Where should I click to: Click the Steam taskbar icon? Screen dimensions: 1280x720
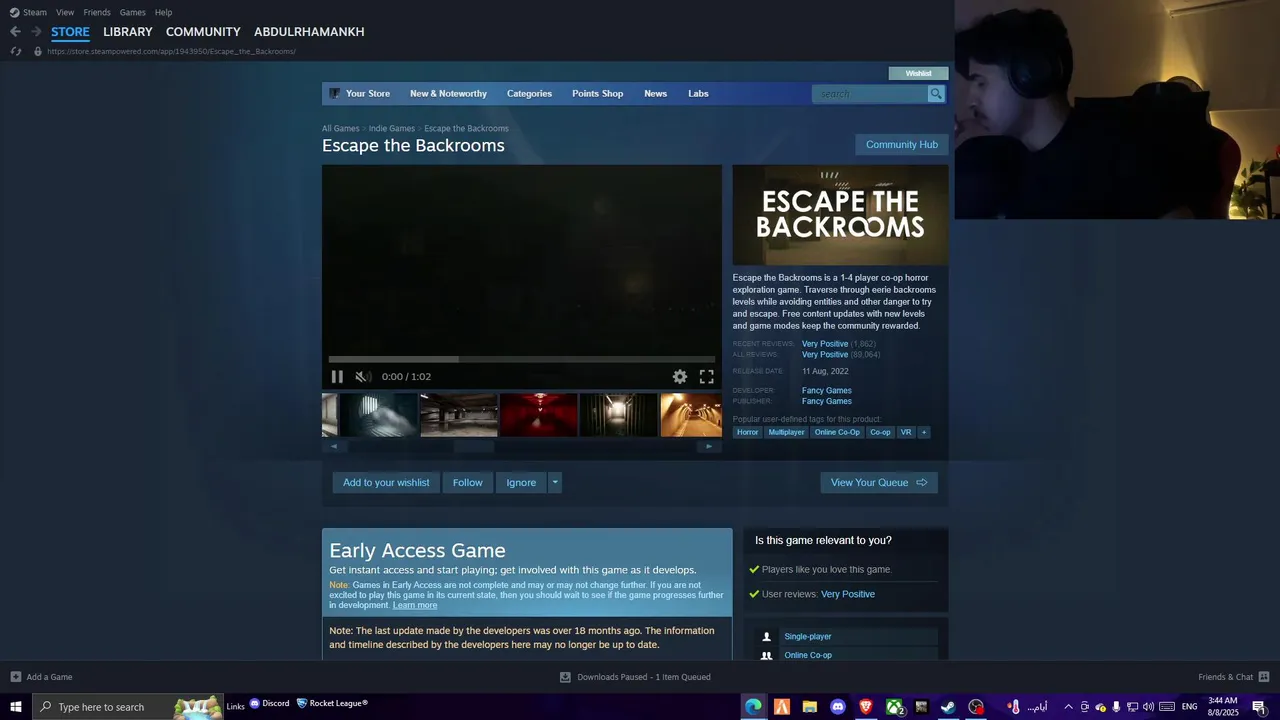pos(948,707)
